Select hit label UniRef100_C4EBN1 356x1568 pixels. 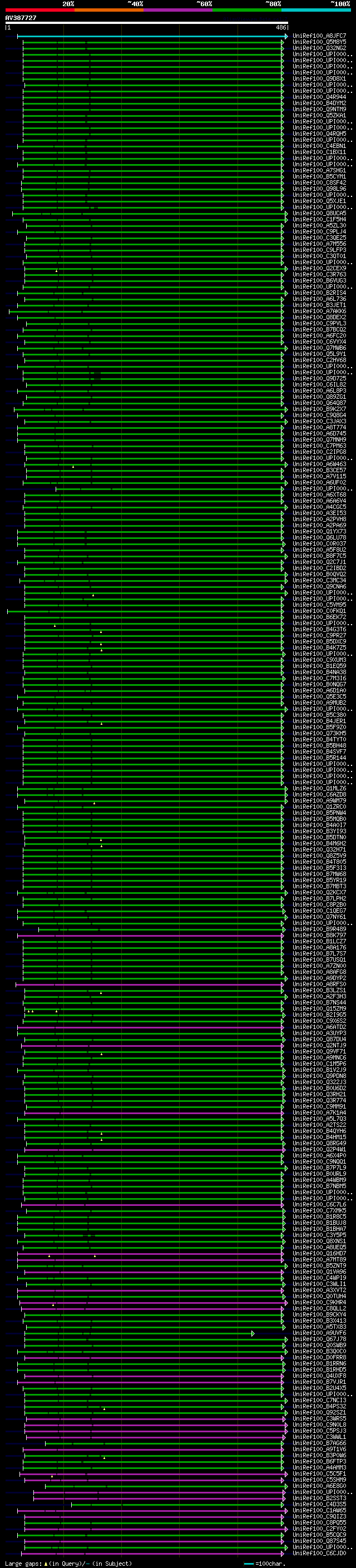319,146
